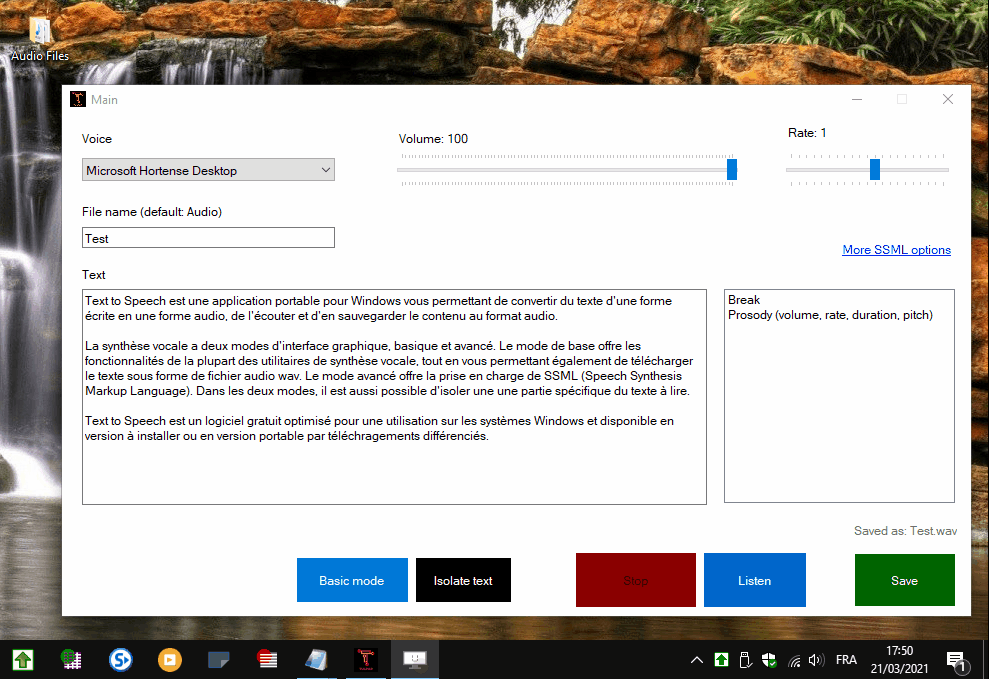The height and width of the screenshot is (679, 989).
Task: Click the Volume slider handle
Action: (x=732, y=170)
